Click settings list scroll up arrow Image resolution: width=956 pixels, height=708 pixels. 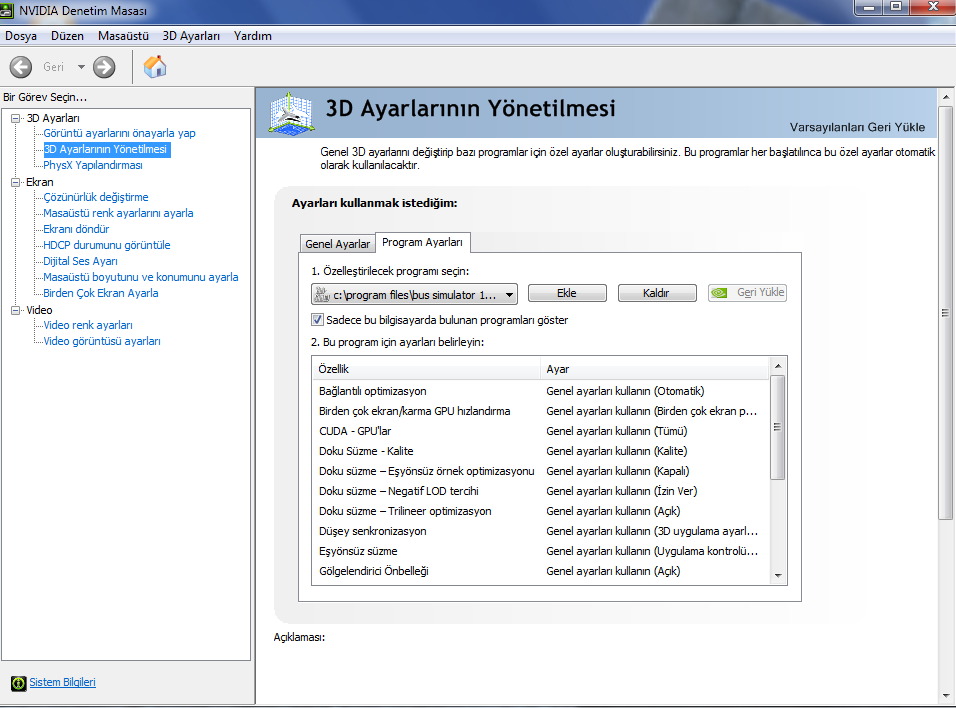pyautogui.click(x=778, y=366)
